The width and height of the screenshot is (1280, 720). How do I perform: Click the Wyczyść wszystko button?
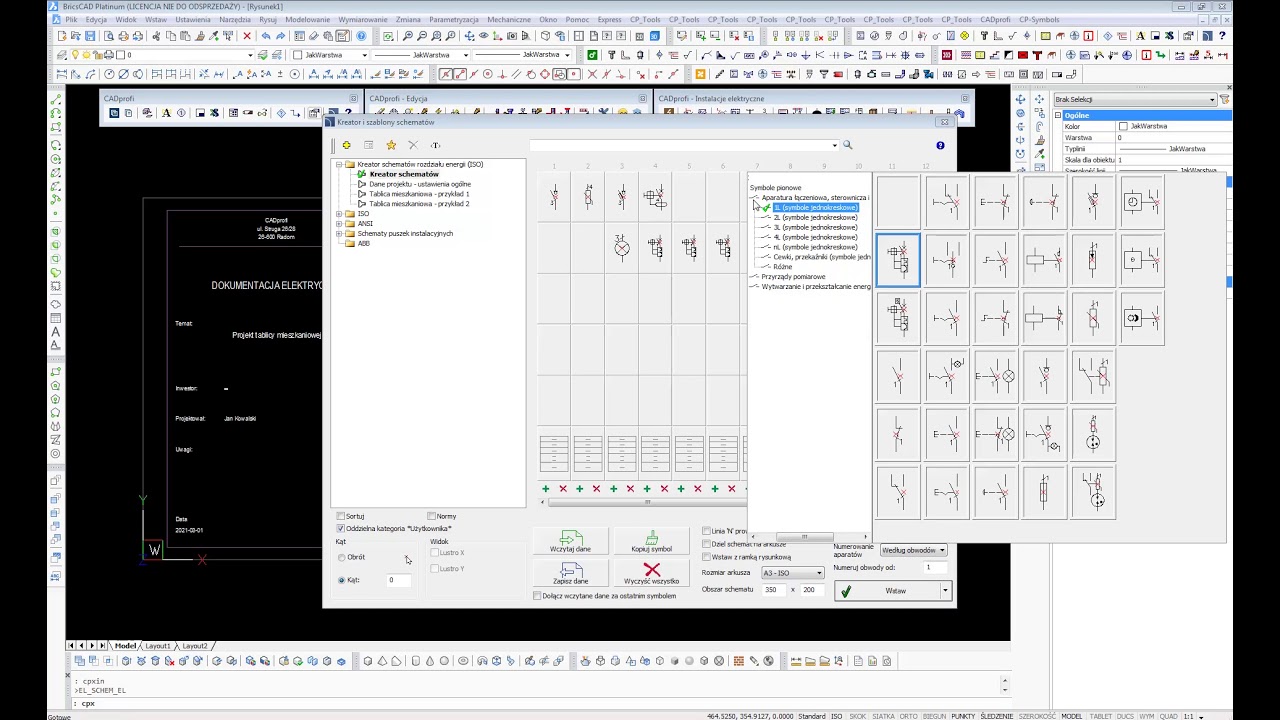(652, 574)
